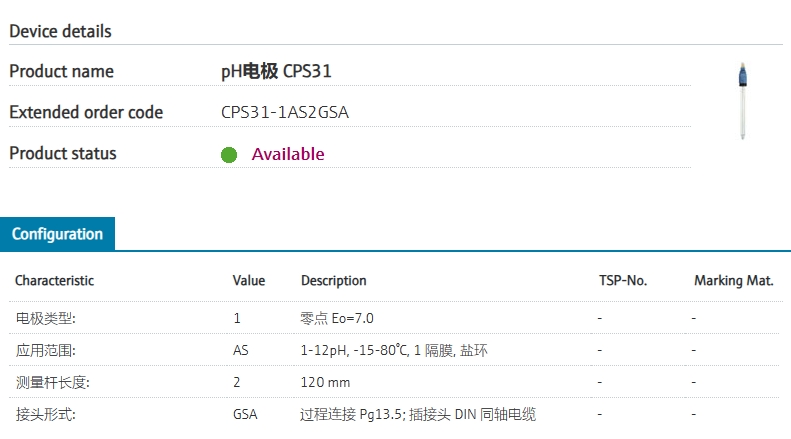Click the product name pH电极 CPS31
The image size is (791, 439).
tap(276, 71)
